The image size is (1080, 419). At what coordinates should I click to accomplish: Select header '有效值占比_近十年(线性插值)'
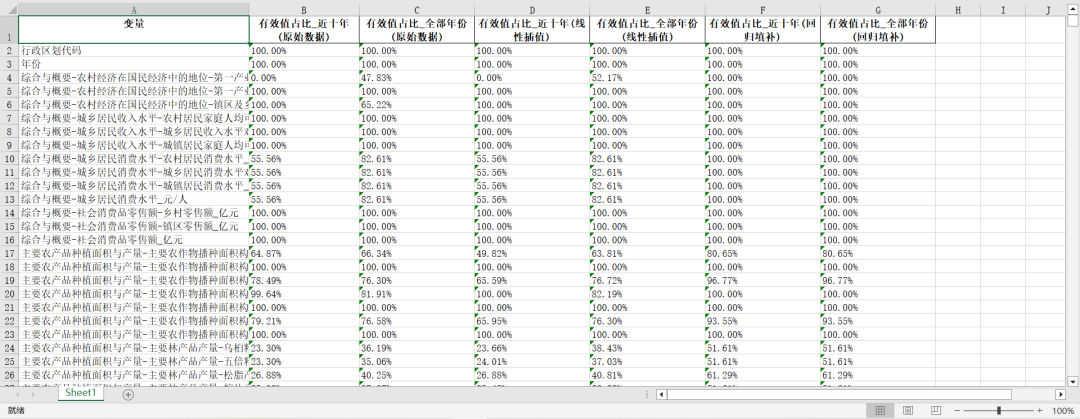(532, 30)
